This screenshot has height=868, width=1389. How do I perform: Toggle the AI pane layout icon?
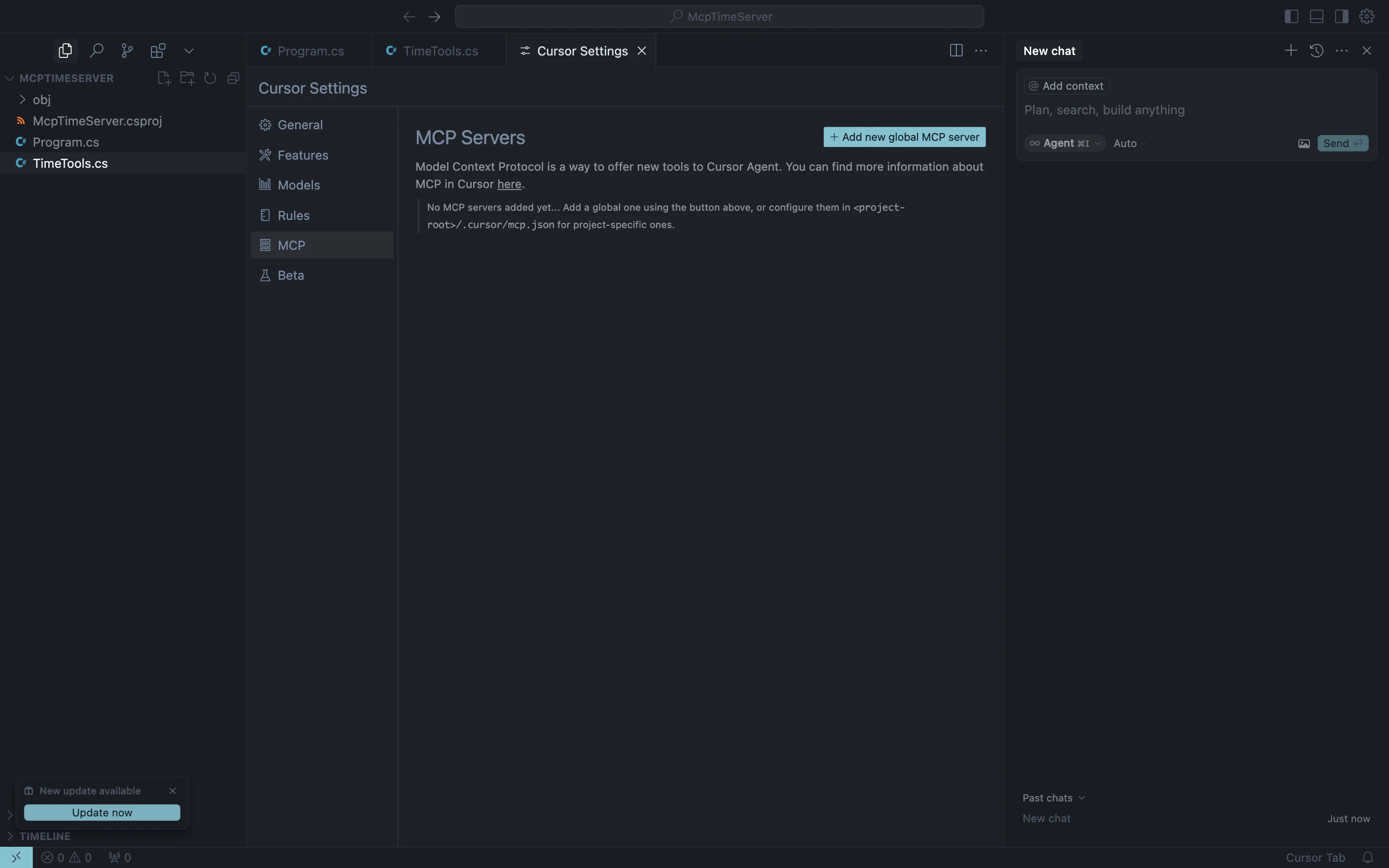point(1341,16)
